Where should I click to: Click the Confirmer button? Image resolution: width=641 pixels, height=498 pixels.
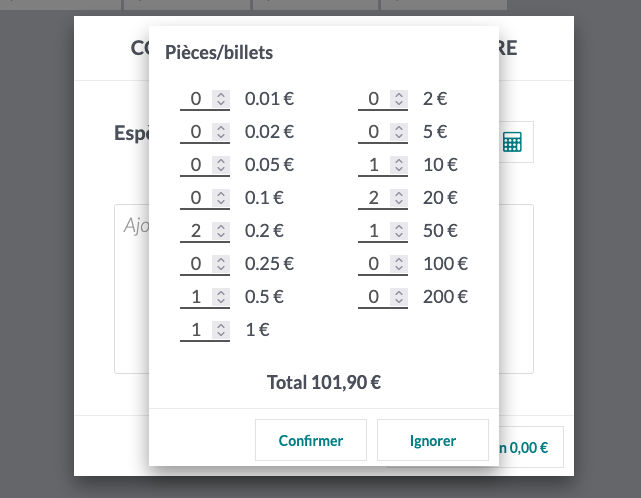click(311, 440)
